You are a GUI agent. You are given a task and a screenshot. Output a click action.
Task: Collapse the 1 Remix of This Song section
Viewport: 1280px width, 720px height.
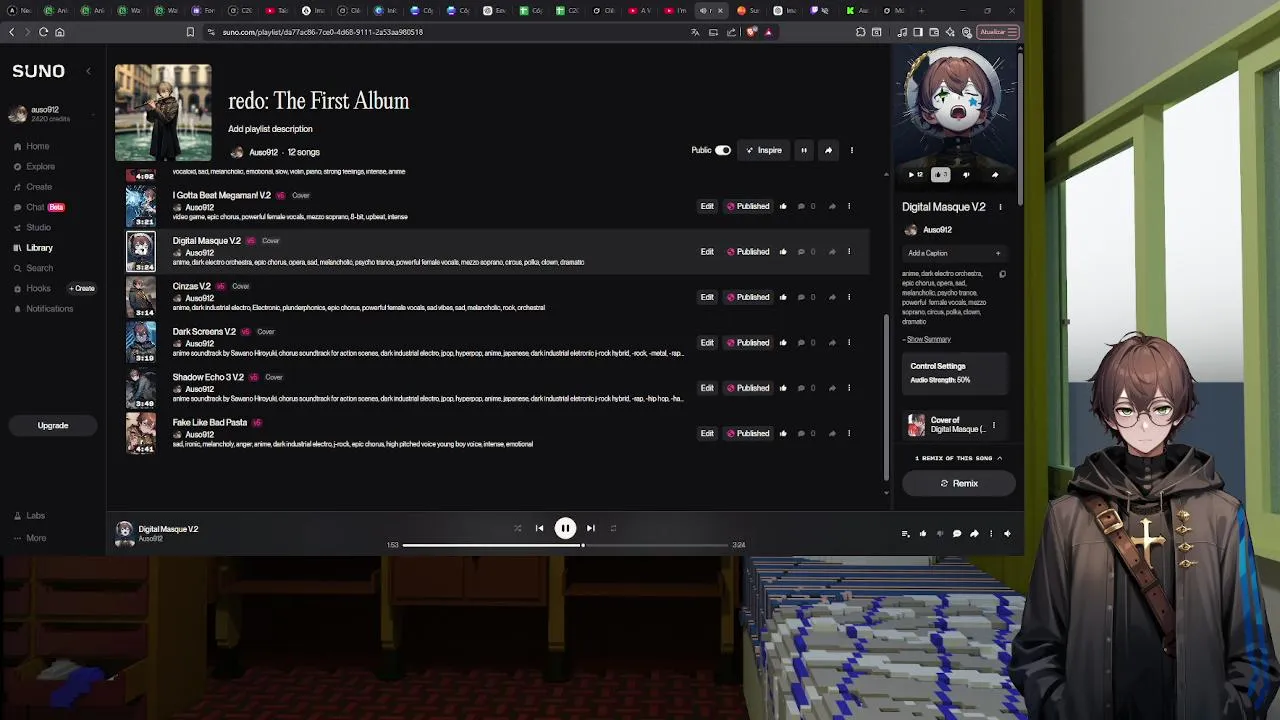pos(958,458)
